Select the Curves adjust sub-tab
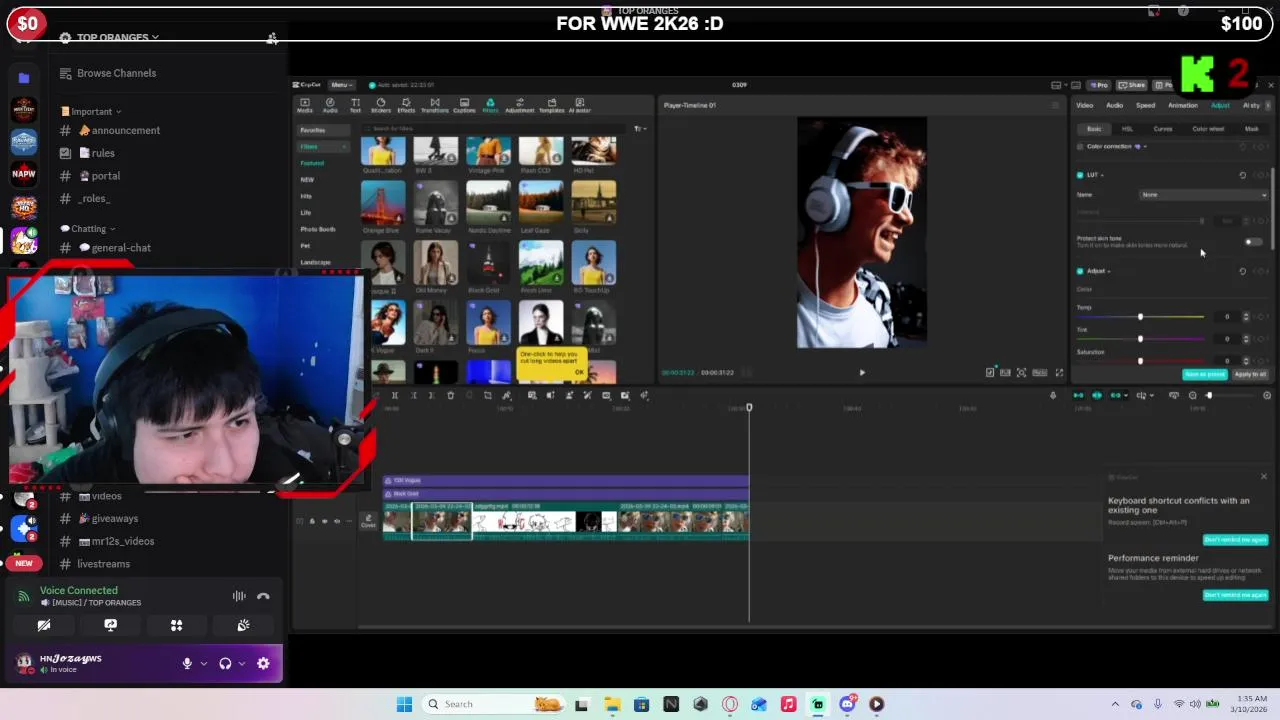Image resolution: width=1280 pixels, height=720 pixels. 1163,129
